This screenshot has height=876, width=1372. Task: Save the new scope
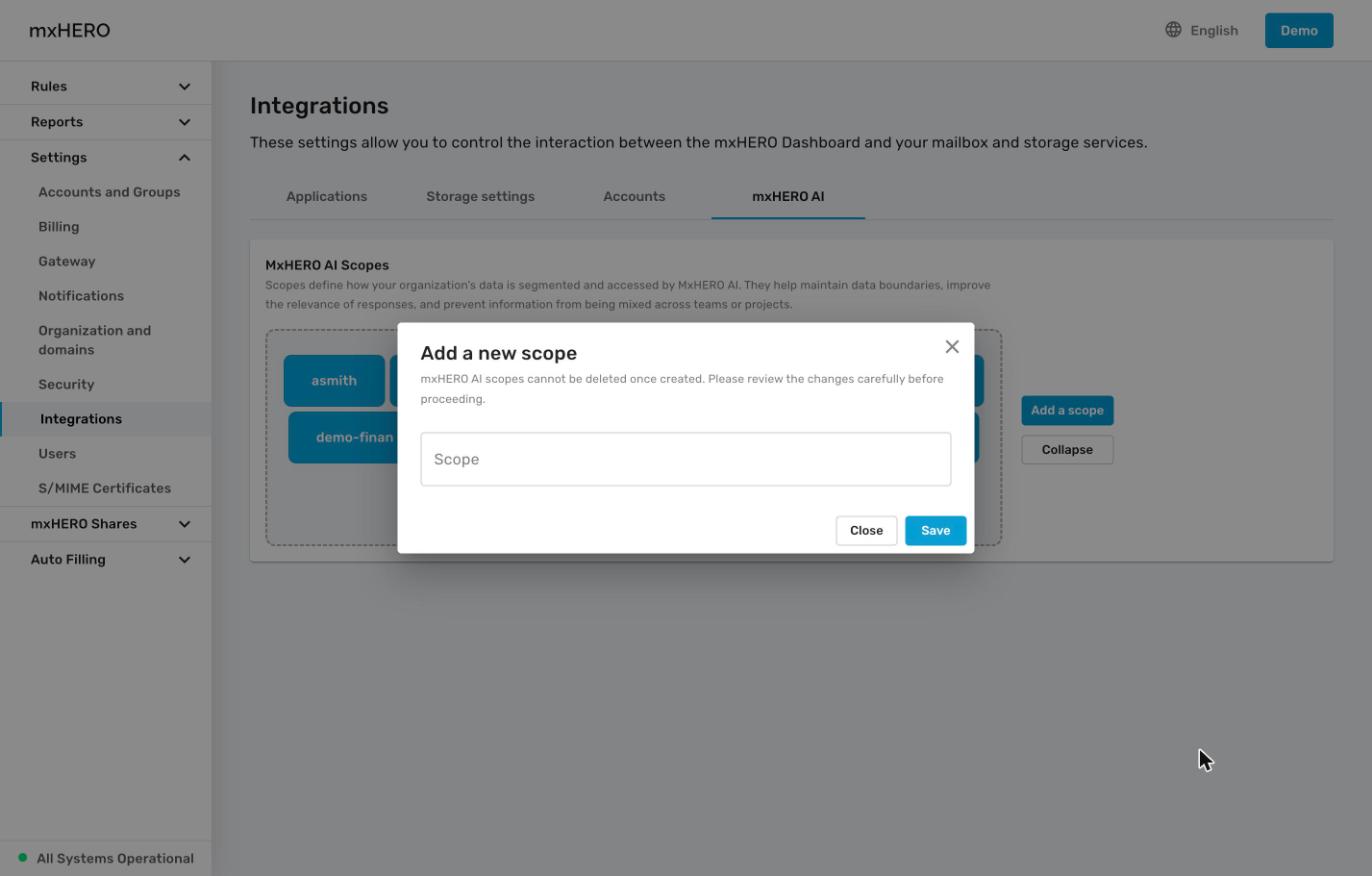point(935,531)
